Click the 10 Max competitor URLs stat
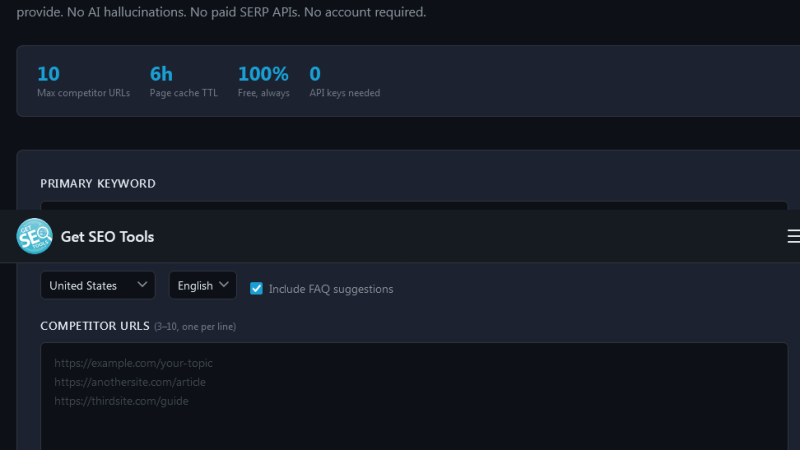Image resolution: width=800 pixels, height=450 pixels. pos(83,81)
